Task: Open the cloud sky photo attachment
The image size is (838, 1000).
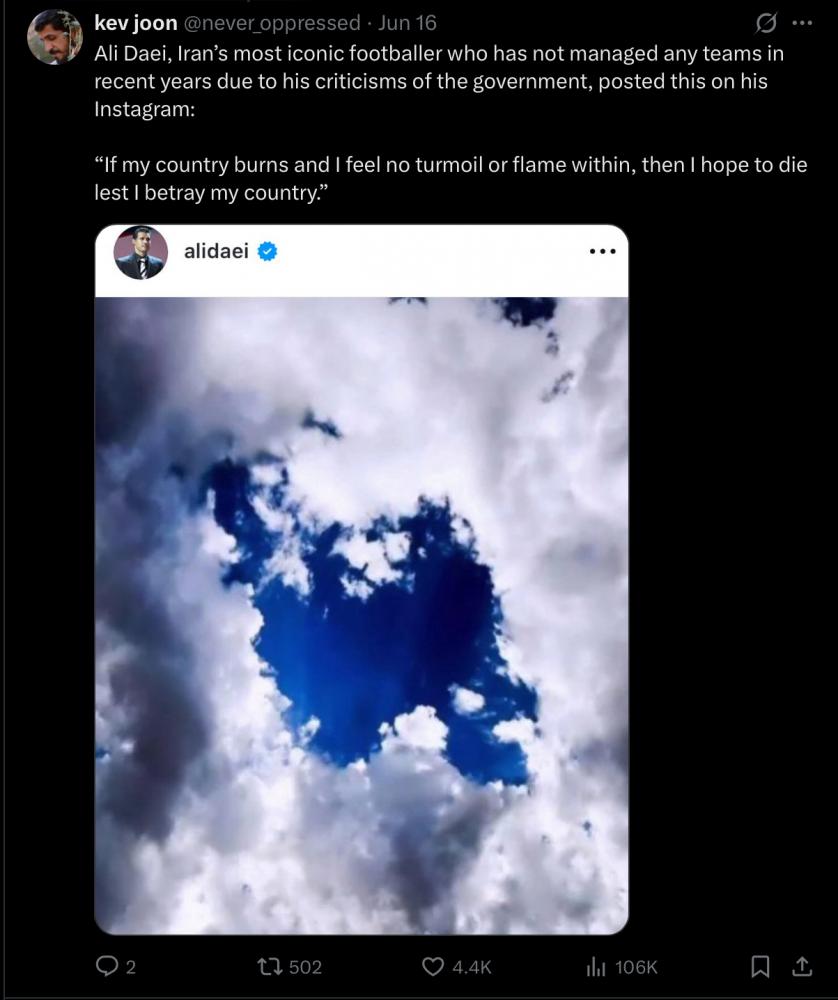Action: [x=361, y=615]
